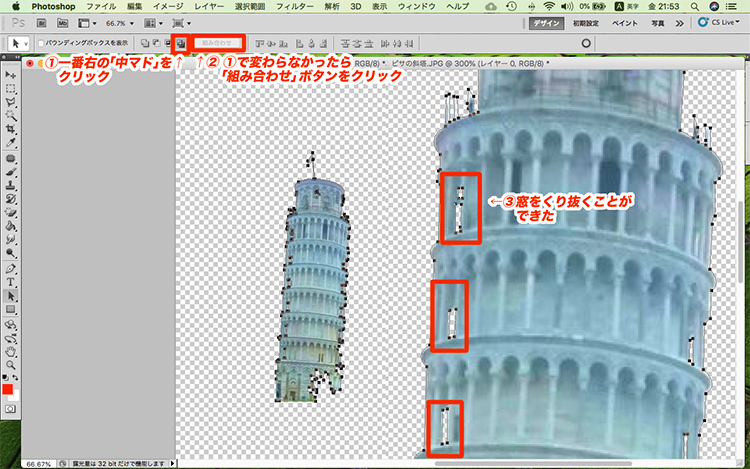The image size is (750, 469).
Task: Select the Move tool
Action: (x=10, y=75)
